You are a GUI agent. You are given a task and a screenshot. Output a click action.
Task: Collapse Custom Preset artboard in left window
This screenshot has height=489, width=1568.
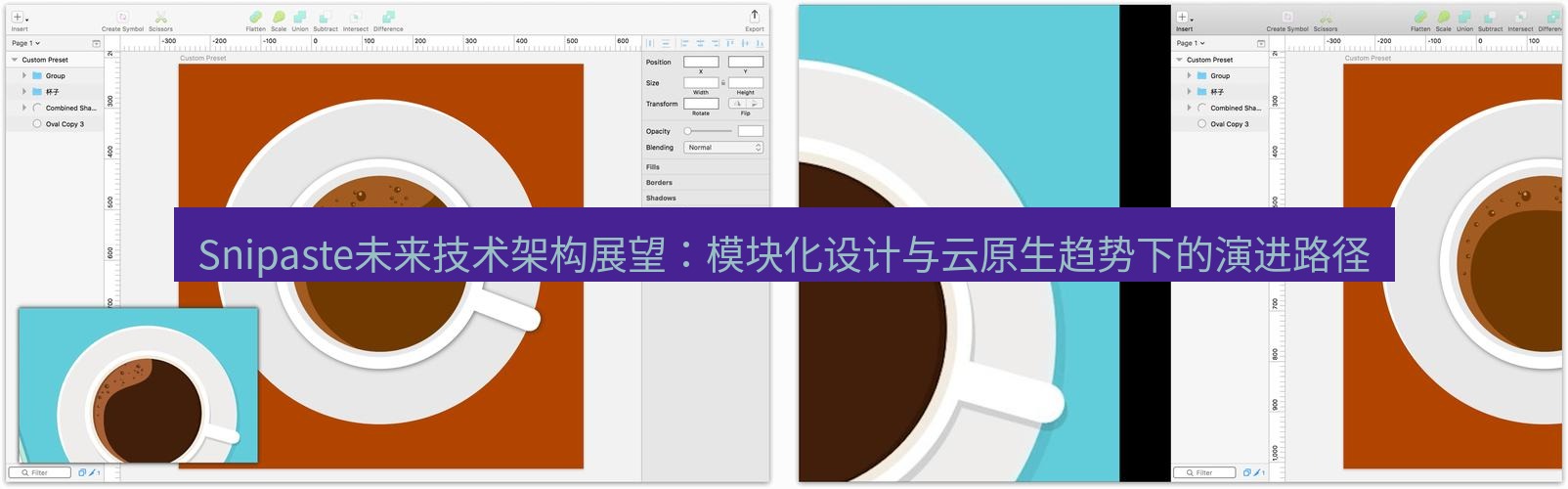click(15, 60)
